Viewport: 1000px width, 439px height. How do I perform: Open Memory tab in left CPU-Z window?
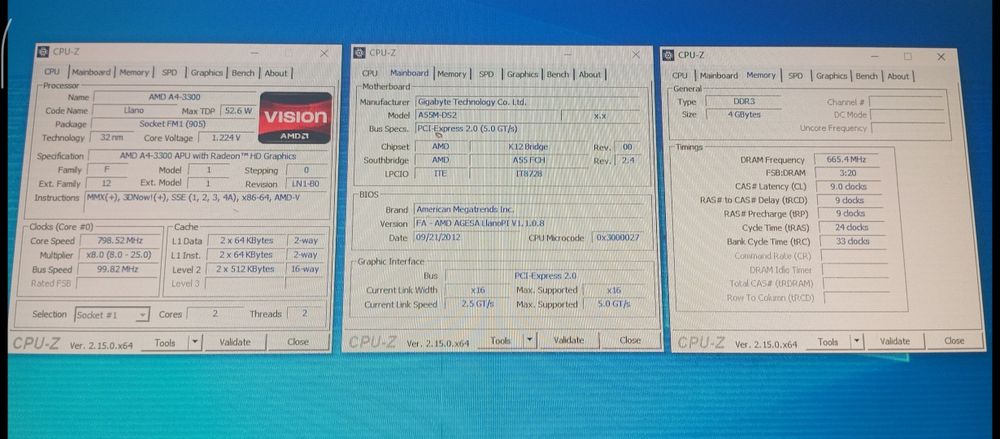click(x=134, y=73)
